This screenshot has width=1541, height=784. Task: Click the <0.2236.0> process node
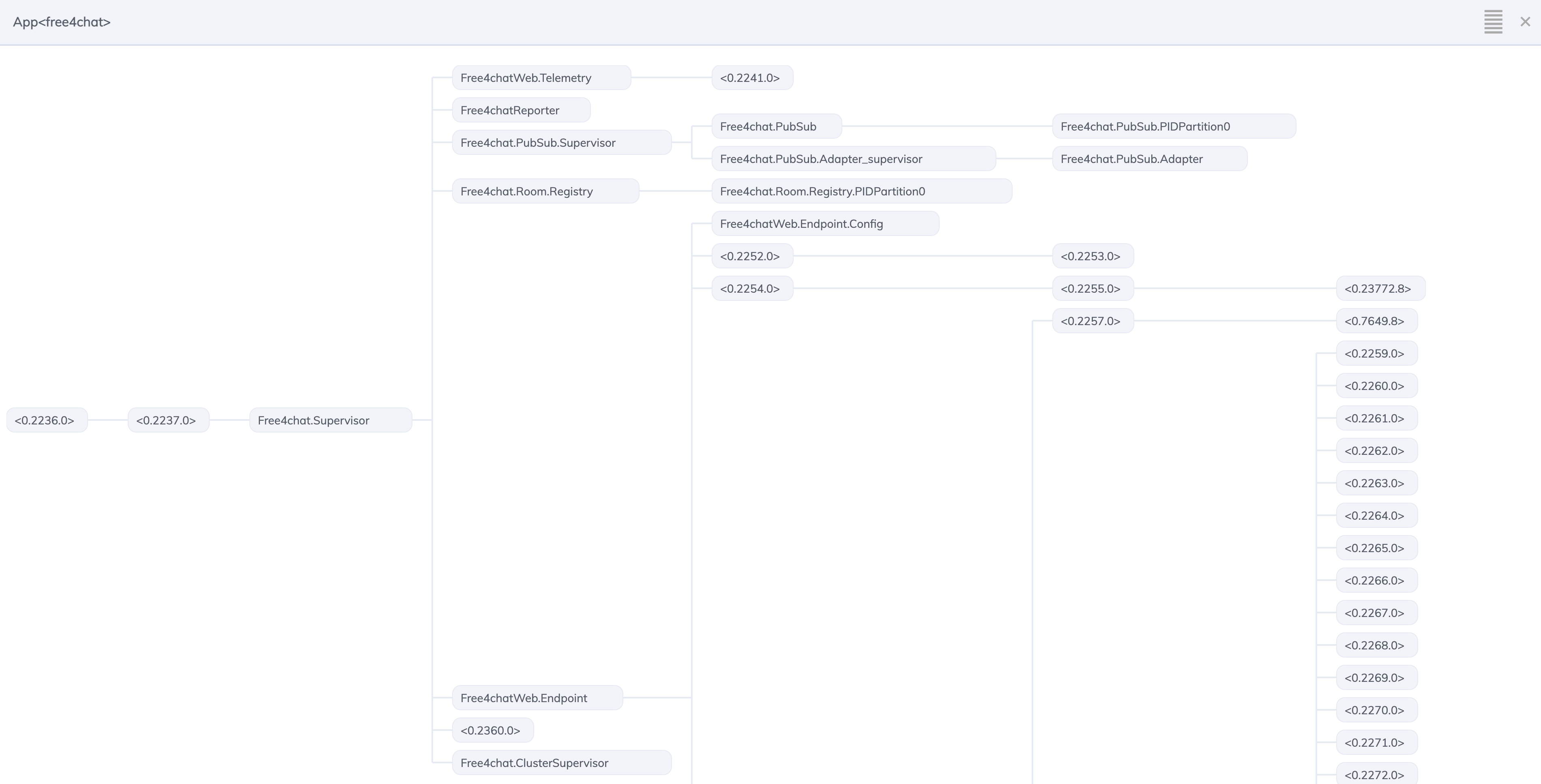47,420
